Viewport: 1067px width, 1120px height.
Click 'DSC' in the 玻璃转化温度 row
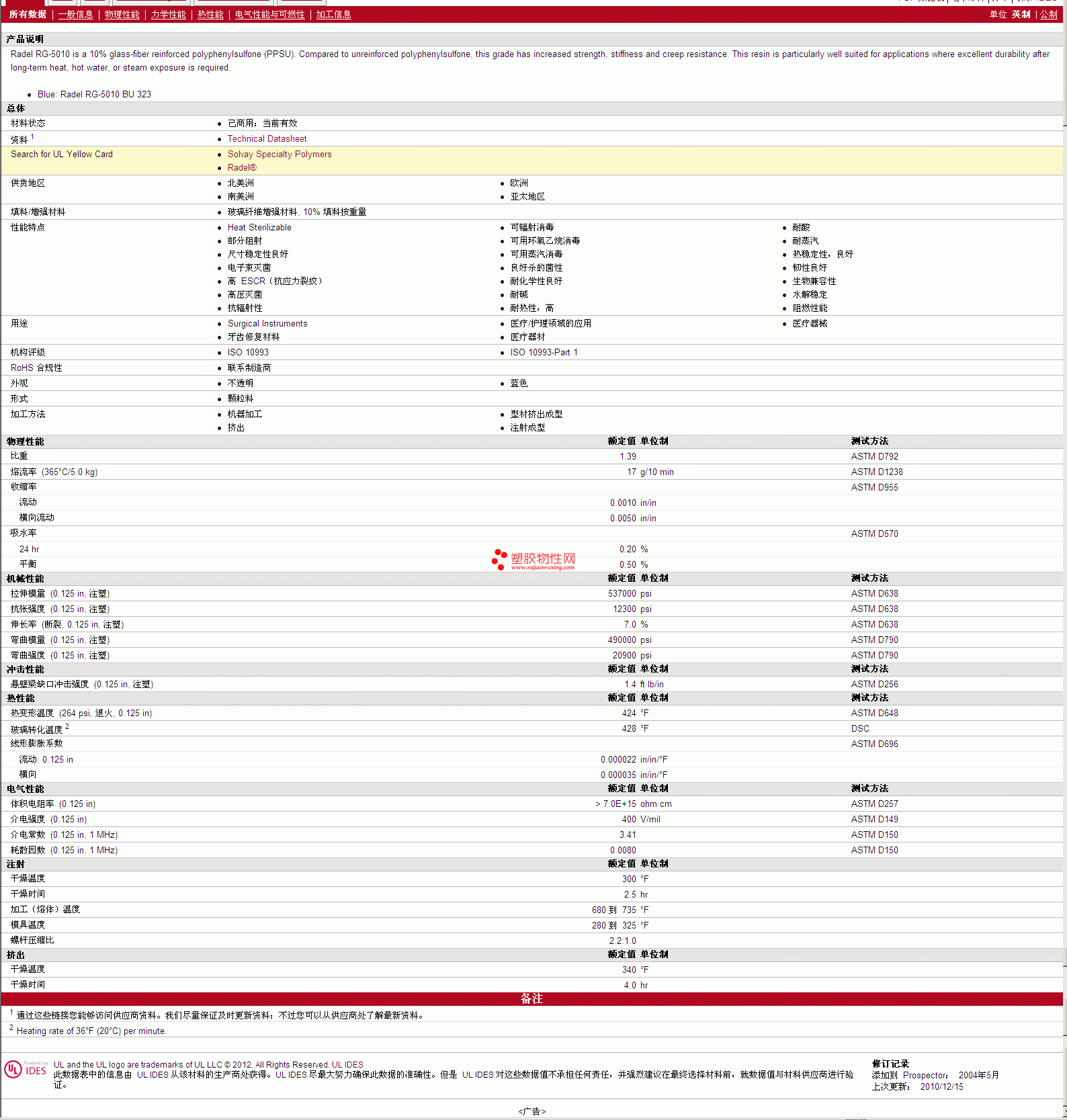coord(860,728)
